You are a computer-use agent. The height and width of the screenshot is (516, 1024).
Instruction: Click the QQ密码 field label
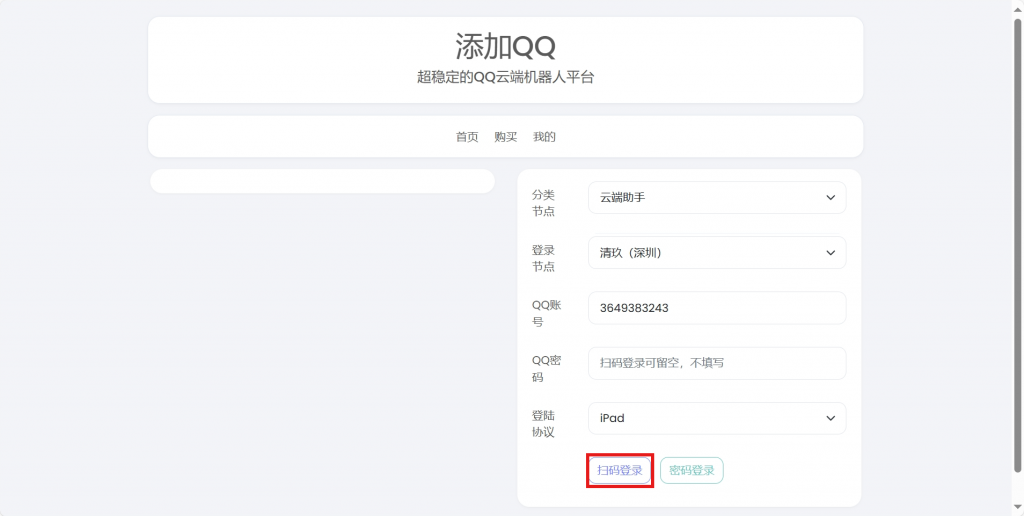(x=547, y=369)
